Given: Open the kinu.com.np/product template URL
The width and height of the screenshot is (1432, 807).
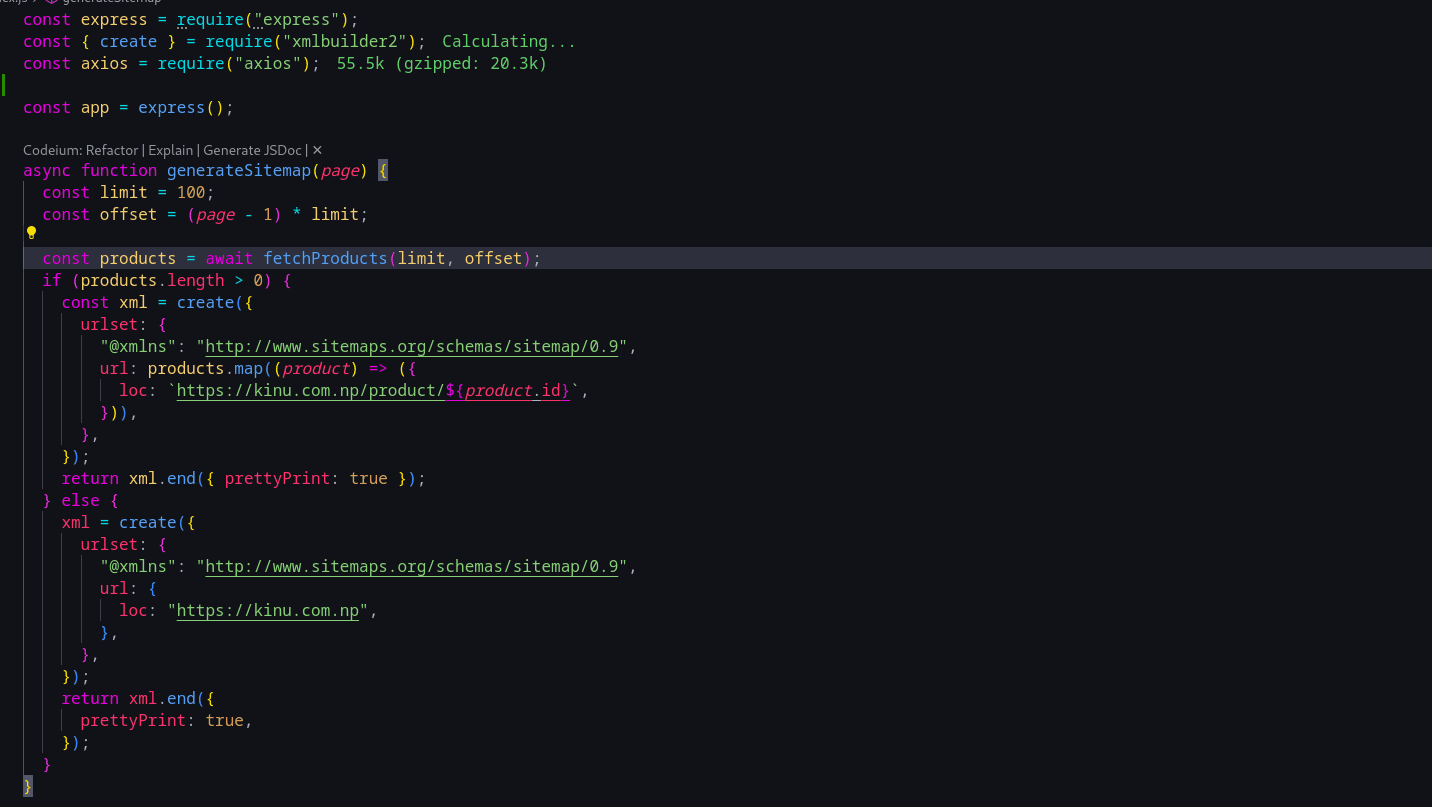Looking at the screenshot, I should [310, 390].
